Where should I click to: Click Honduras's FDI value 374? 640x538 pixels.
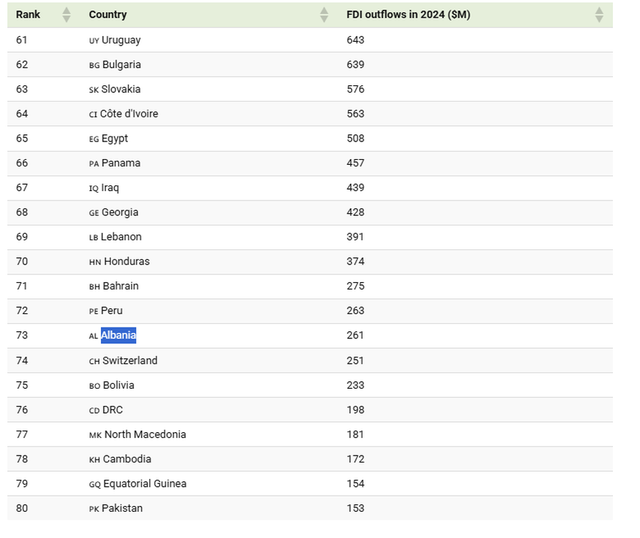(355, 261)
